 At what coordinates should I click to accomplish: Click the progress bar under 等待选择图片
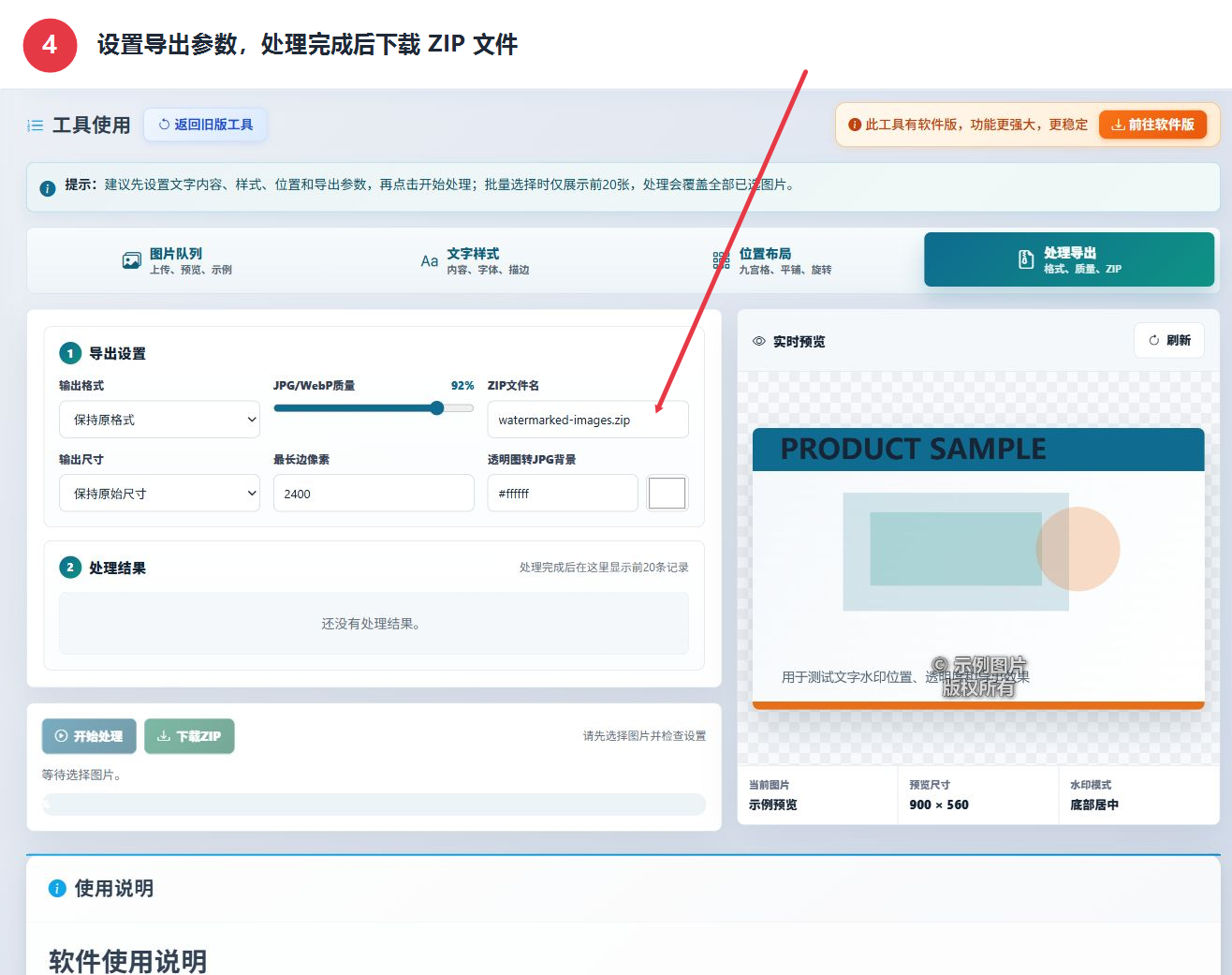coord(374,805)
